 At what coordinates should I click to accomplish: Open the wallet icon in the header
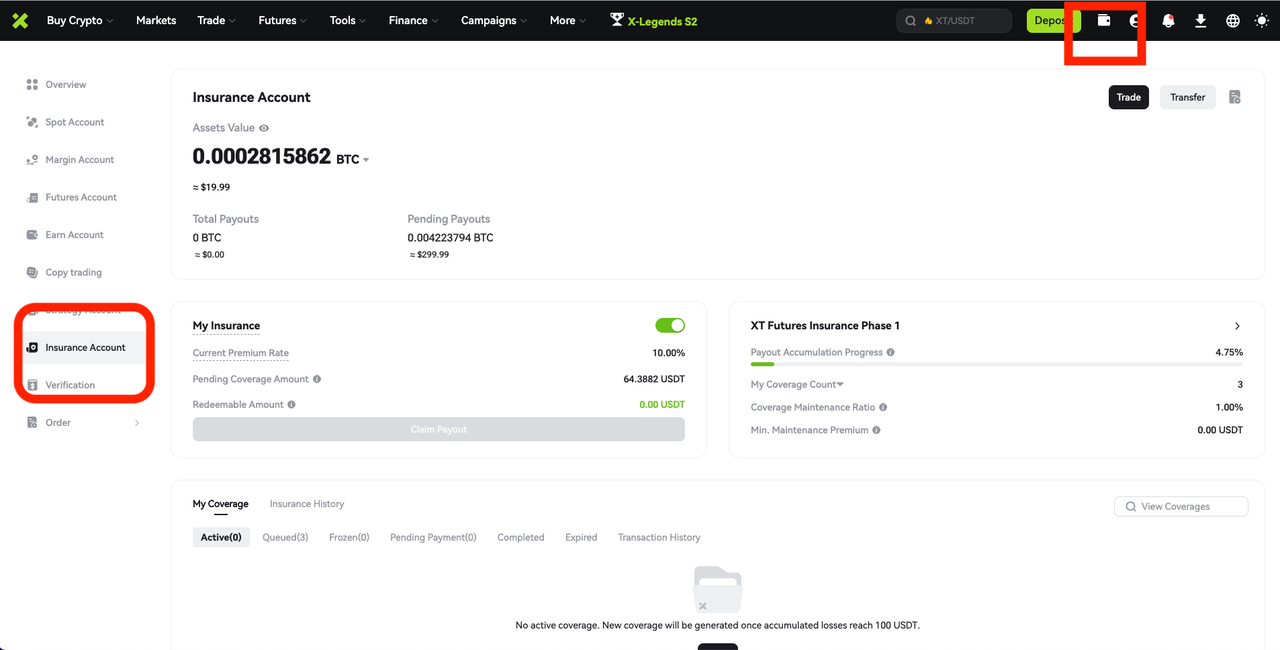coord(1104,20)
